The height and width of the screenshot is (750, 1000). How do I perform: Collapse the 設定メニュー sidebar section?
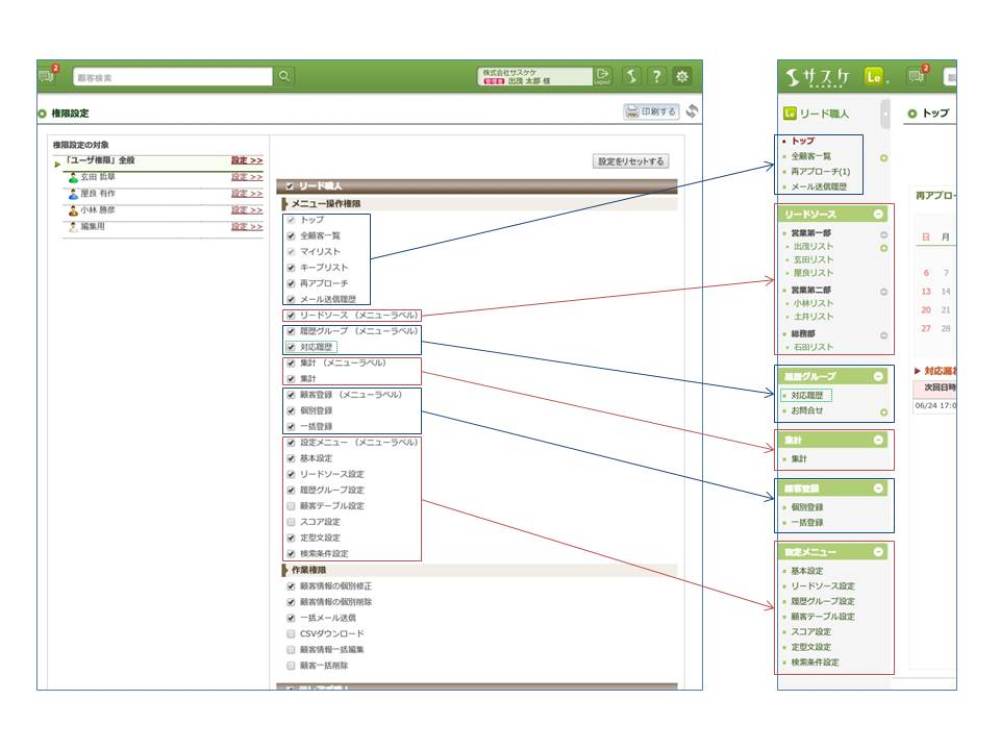(878, 552)
